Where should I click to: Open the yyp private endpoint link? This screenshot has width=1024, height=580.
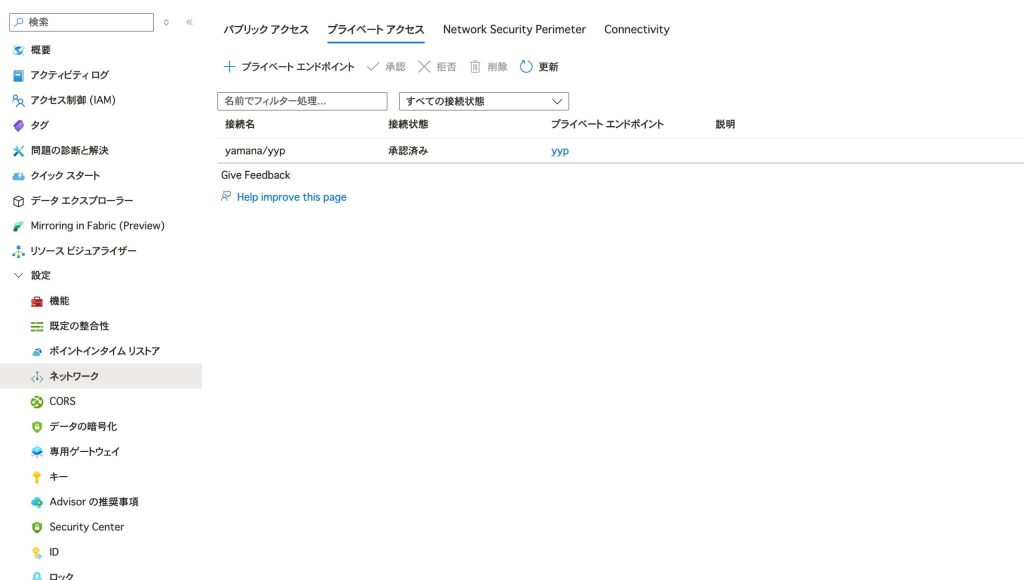pos(560,151)
